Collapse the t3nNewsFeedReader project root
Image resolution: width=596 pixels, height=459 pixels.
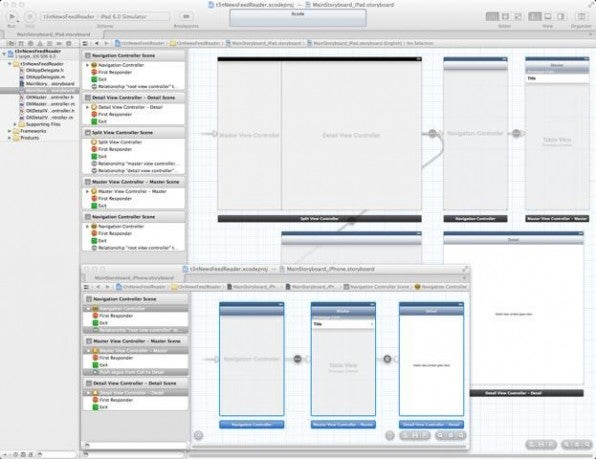[4, 54]
